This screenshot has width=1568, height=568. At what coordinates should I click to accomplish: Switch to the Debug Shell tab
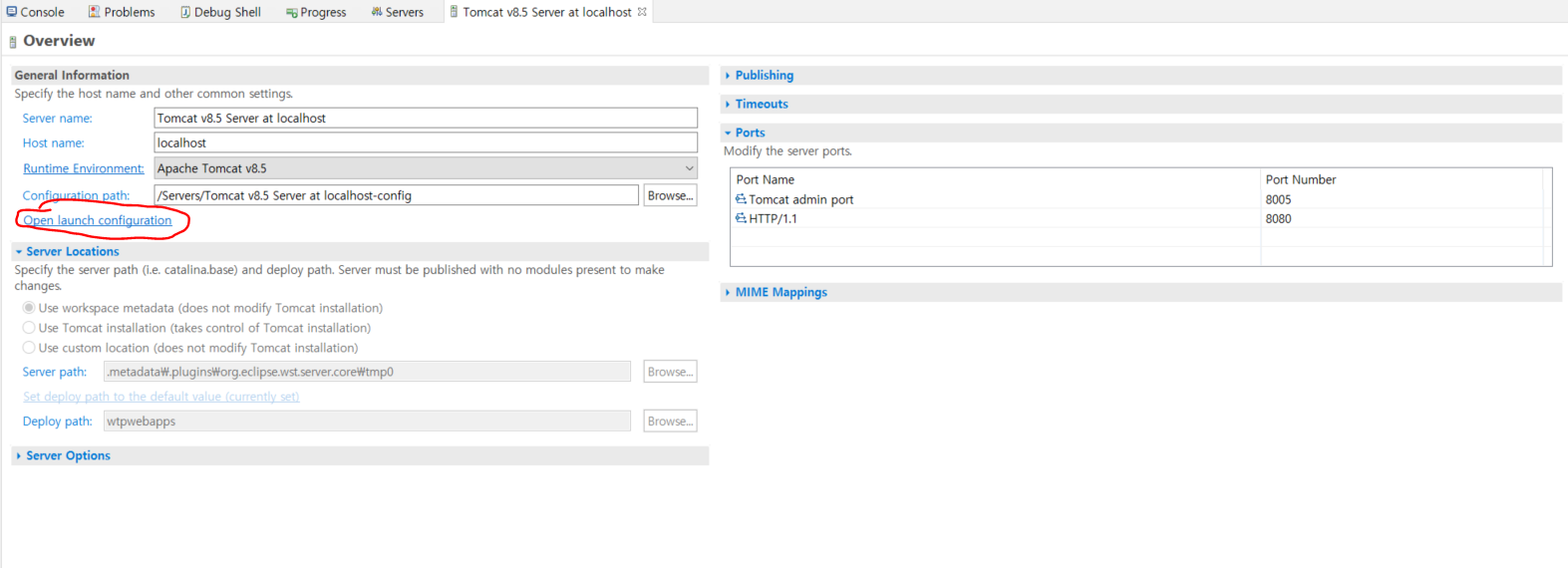click(x=220, y=12)
